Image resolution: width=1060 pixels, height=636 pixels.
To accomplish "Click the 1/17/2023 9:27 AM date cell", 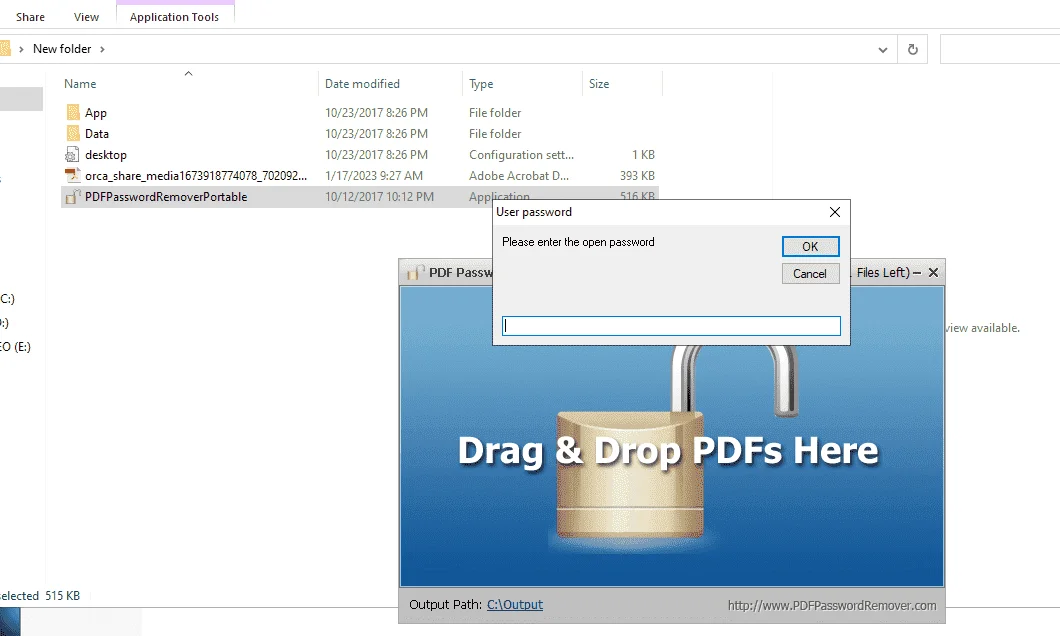I will [x=374, y=176].
